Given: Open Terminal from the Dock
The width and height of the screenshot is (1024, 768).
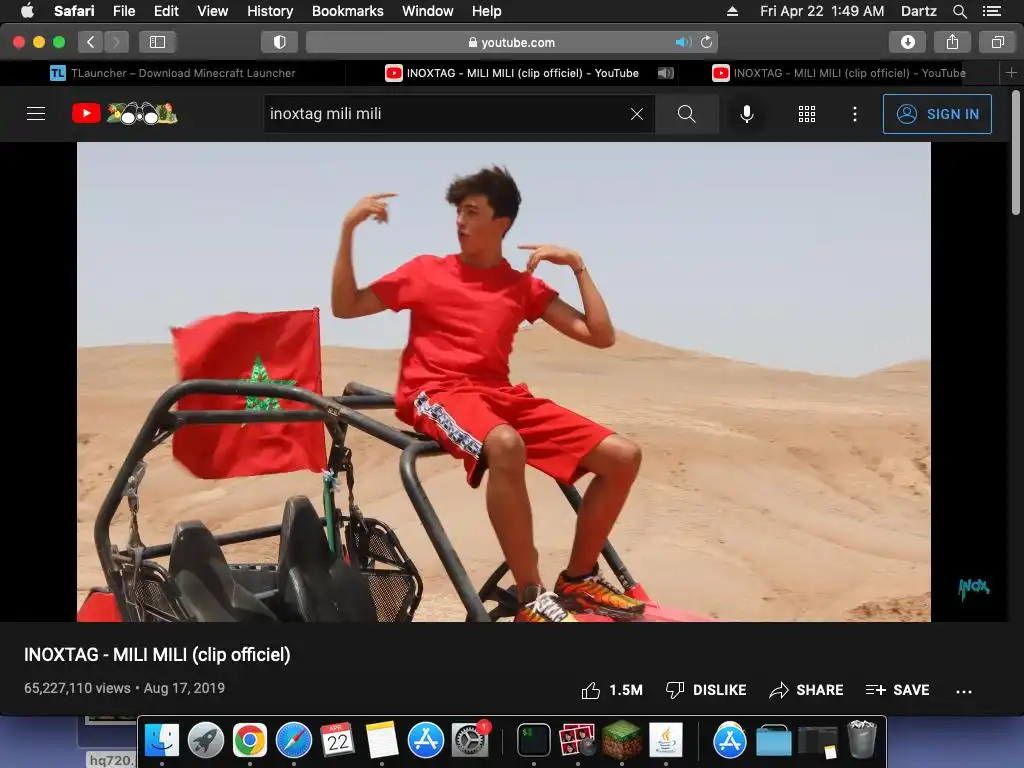Looking at the screenshot, I should tap(534, 740).
